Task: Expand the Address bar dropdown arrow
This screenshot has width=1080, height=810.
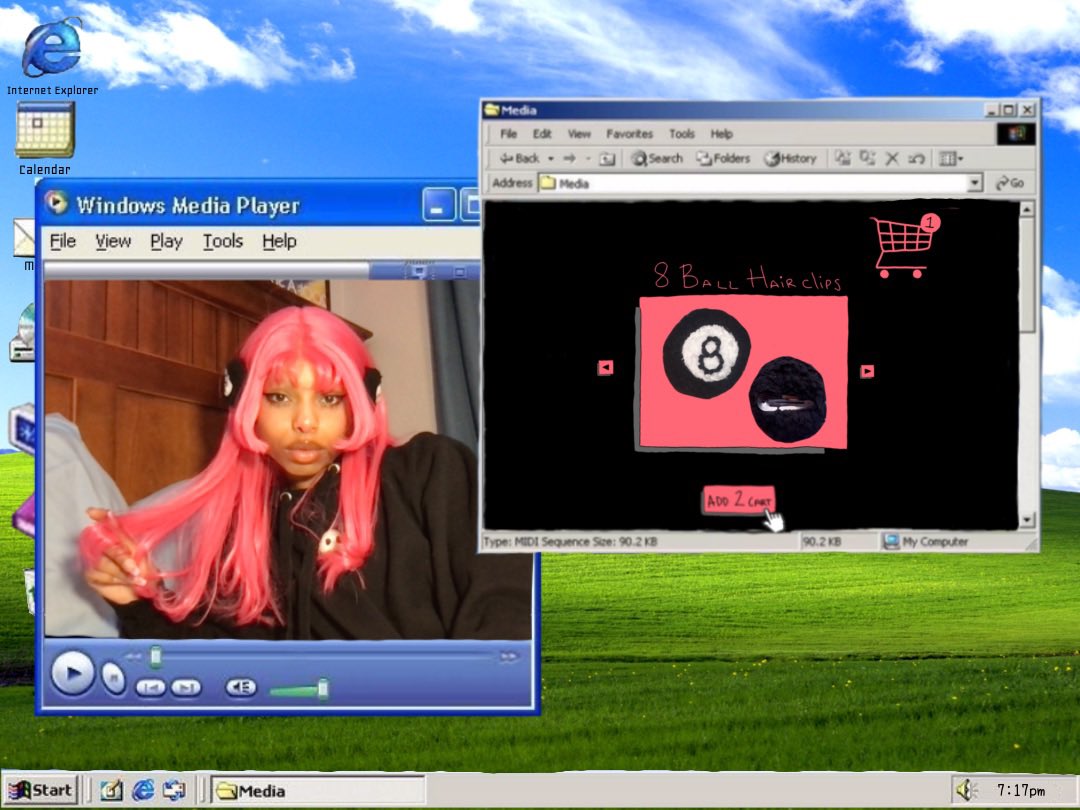Action: point(974,183)
